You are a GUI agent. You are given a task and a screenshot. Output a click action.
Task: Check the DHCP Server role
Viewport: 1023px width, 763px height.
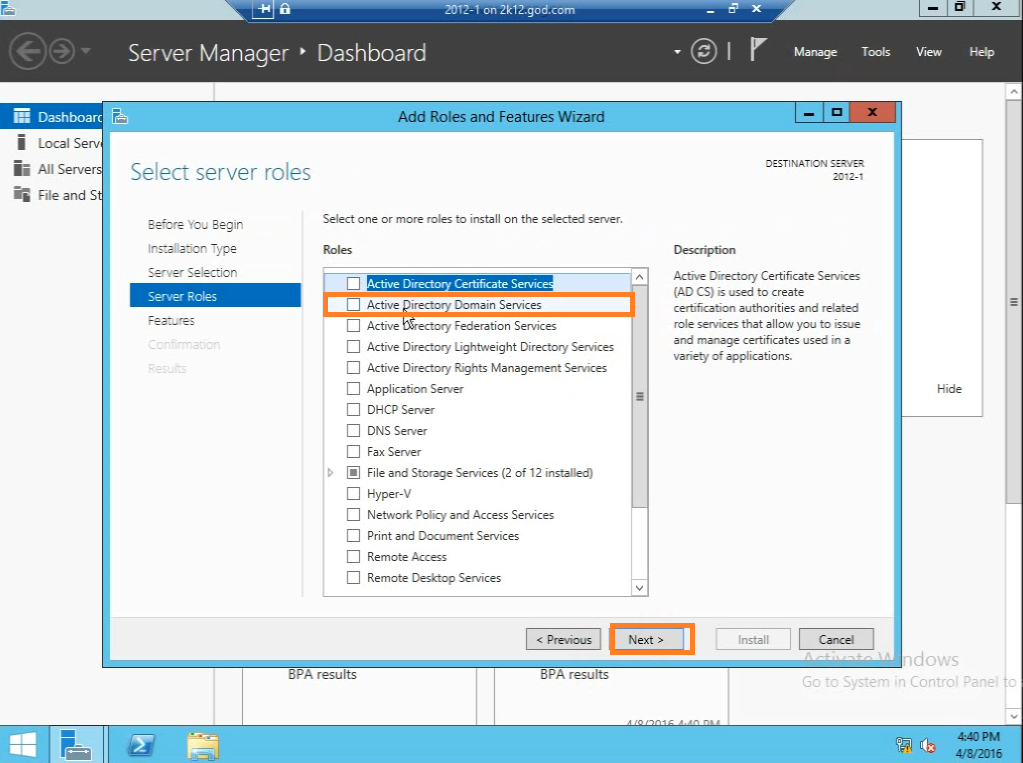click(354, 410)
